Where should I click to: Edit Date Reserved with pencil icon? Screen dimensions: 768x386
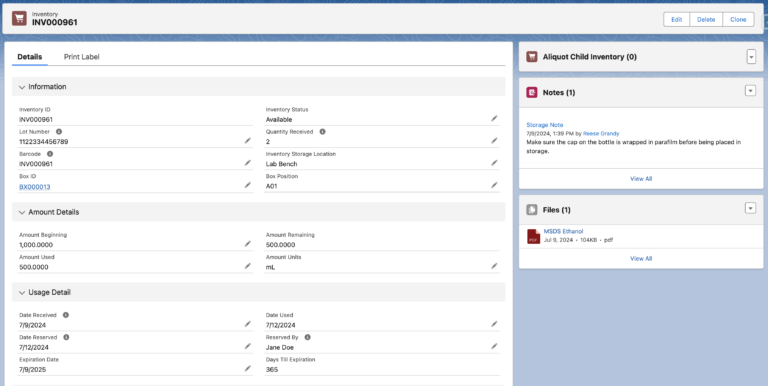click(x=248, y=346)
